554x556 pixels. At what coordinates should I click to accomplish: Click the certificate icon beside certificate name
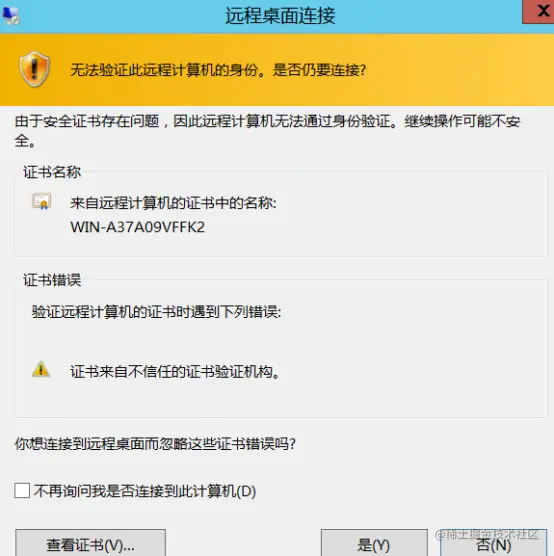pos(41,201)
